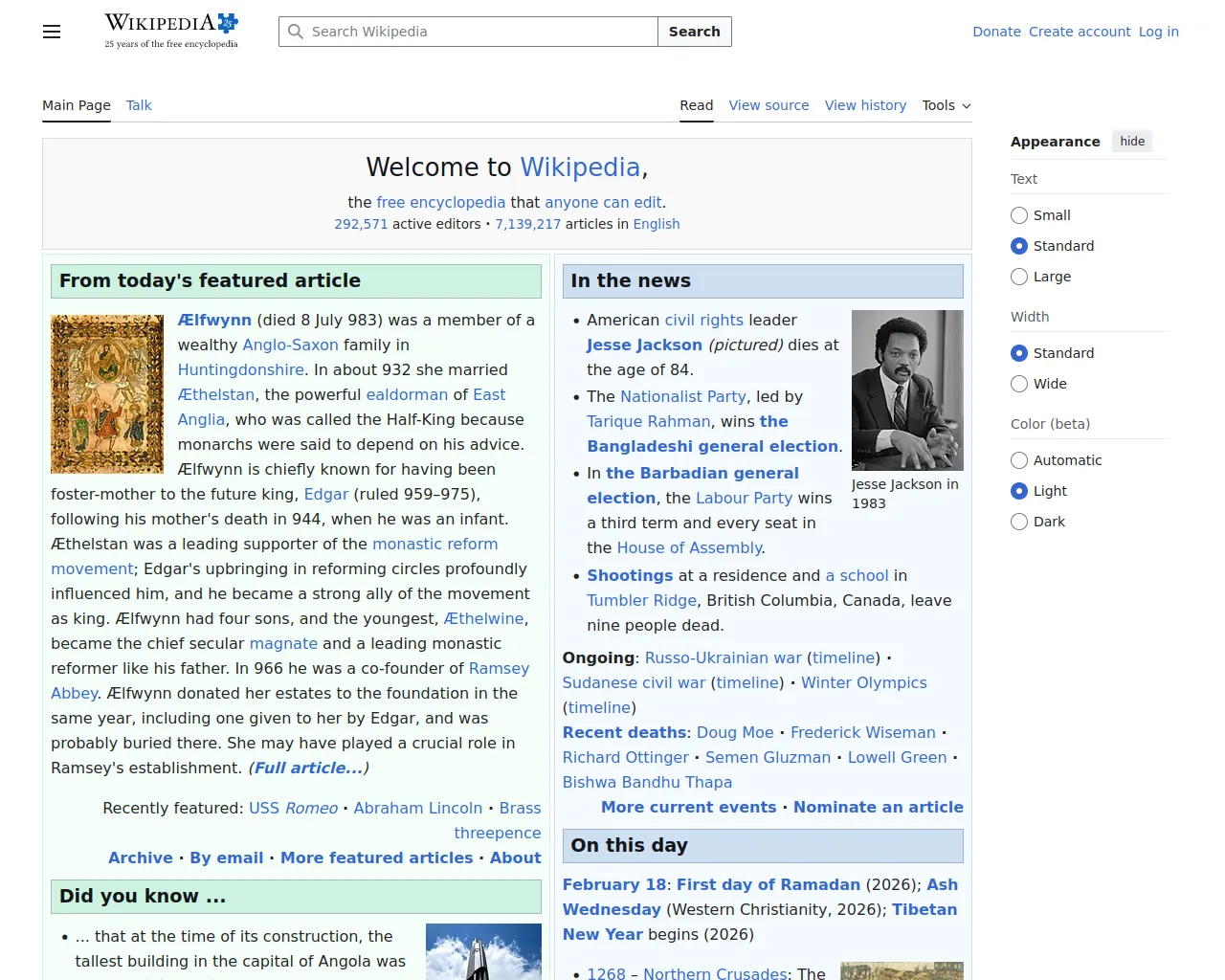
Task: Select Small text size
Action: coord(1019,215)
